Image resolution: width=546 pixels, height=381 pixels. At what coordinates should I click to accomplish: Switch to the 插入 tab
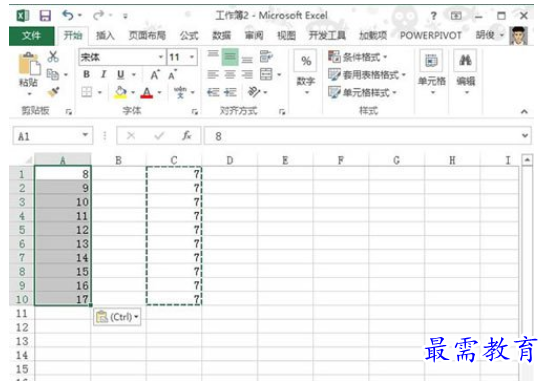pyautogui.click(x=105, y=35)
